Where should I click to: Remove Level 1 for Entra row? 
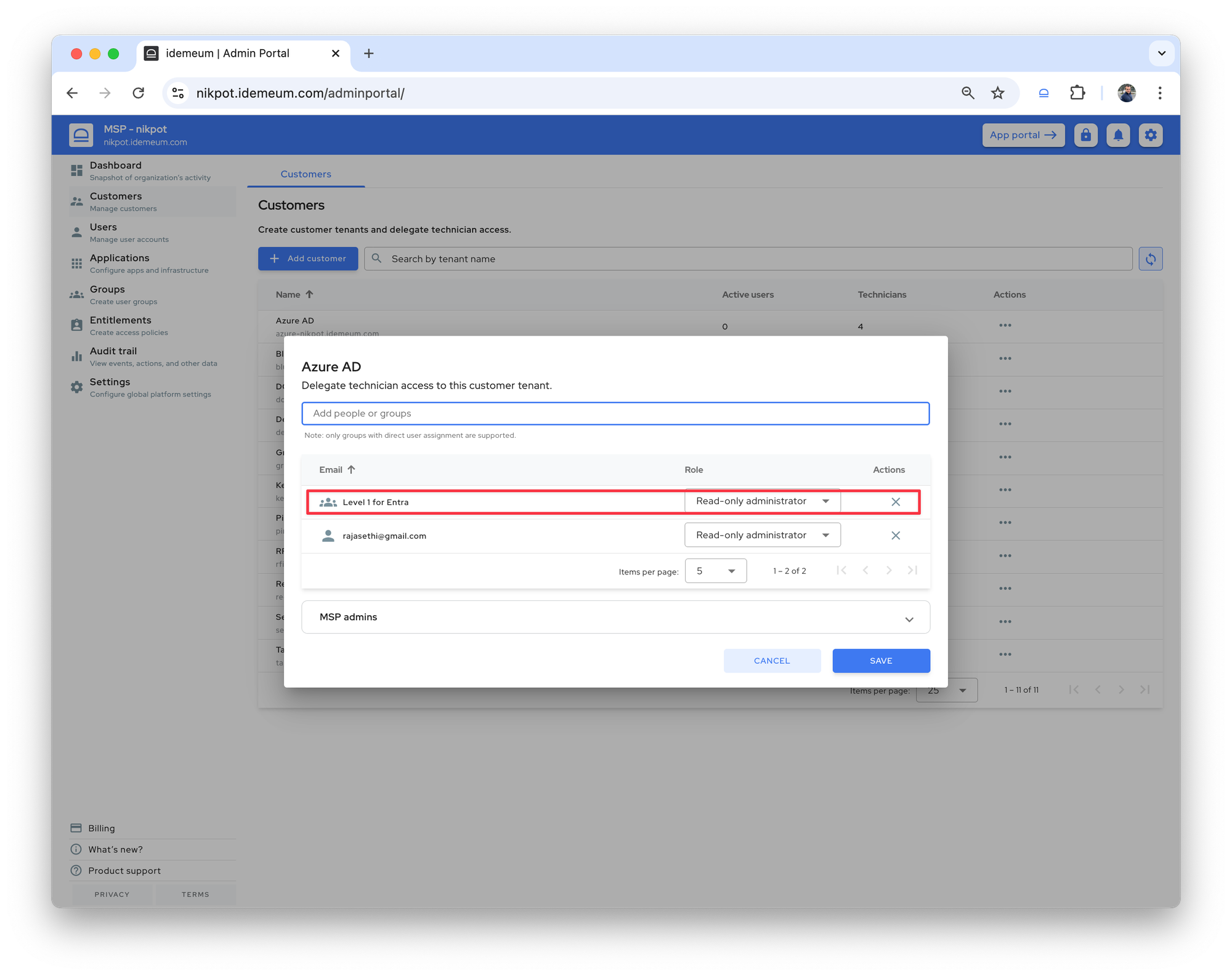pos(896,502)
